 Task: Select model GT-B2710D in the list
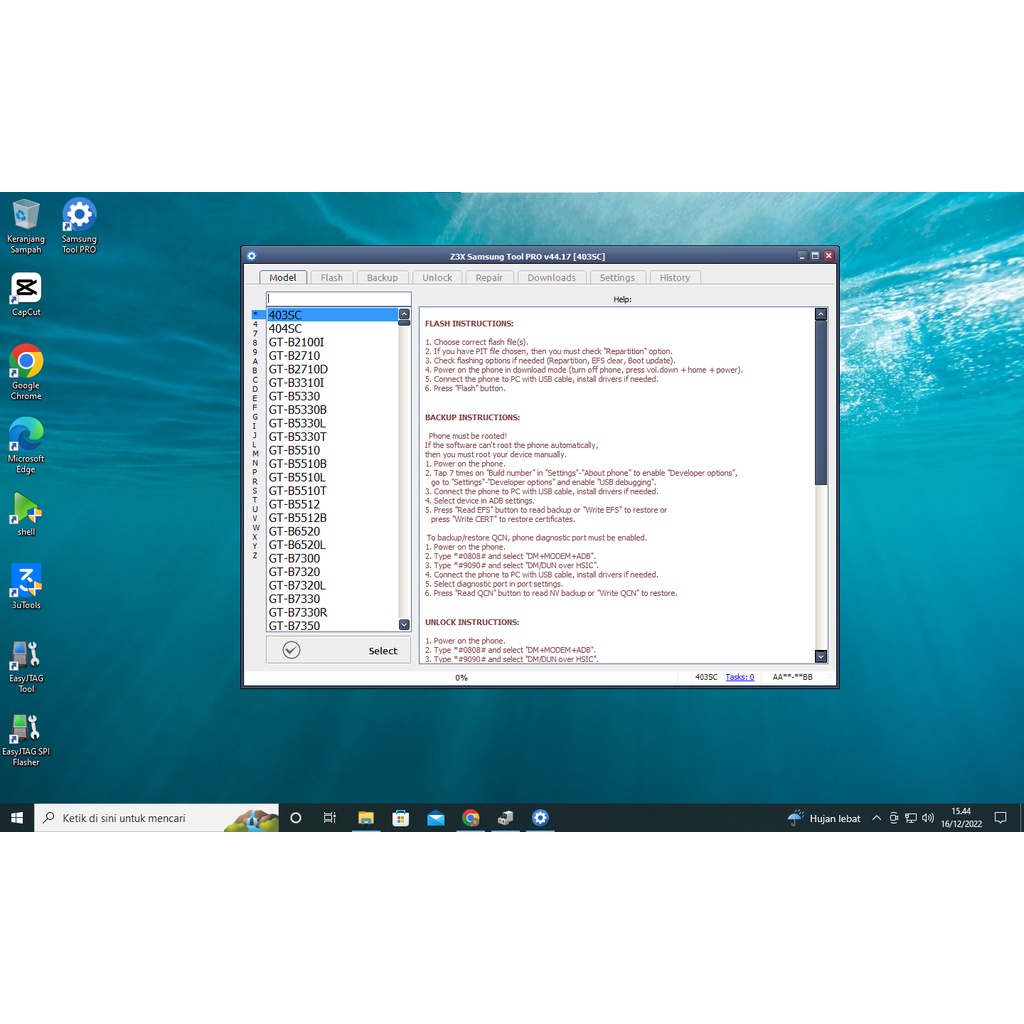(x=332, y=369)
